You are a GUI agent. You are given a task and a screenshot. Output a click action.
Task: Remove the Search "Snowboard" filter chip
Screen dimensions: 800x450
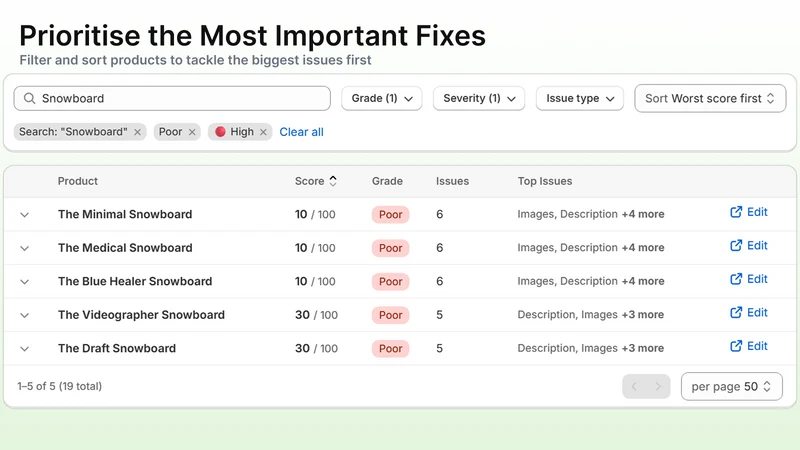(x=137, y=132)
